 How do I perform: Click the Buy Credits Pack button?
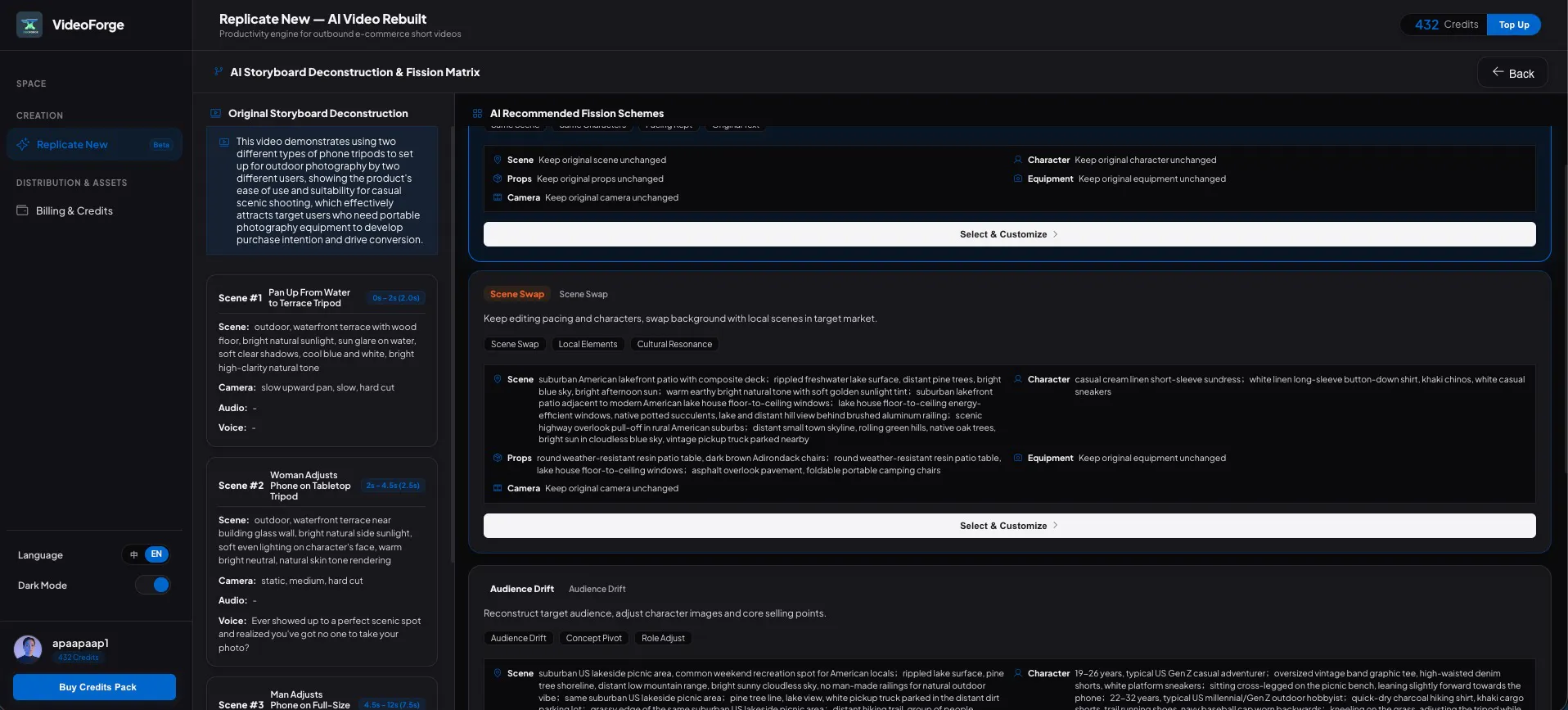pyautogui.click(x=94, y=687)
